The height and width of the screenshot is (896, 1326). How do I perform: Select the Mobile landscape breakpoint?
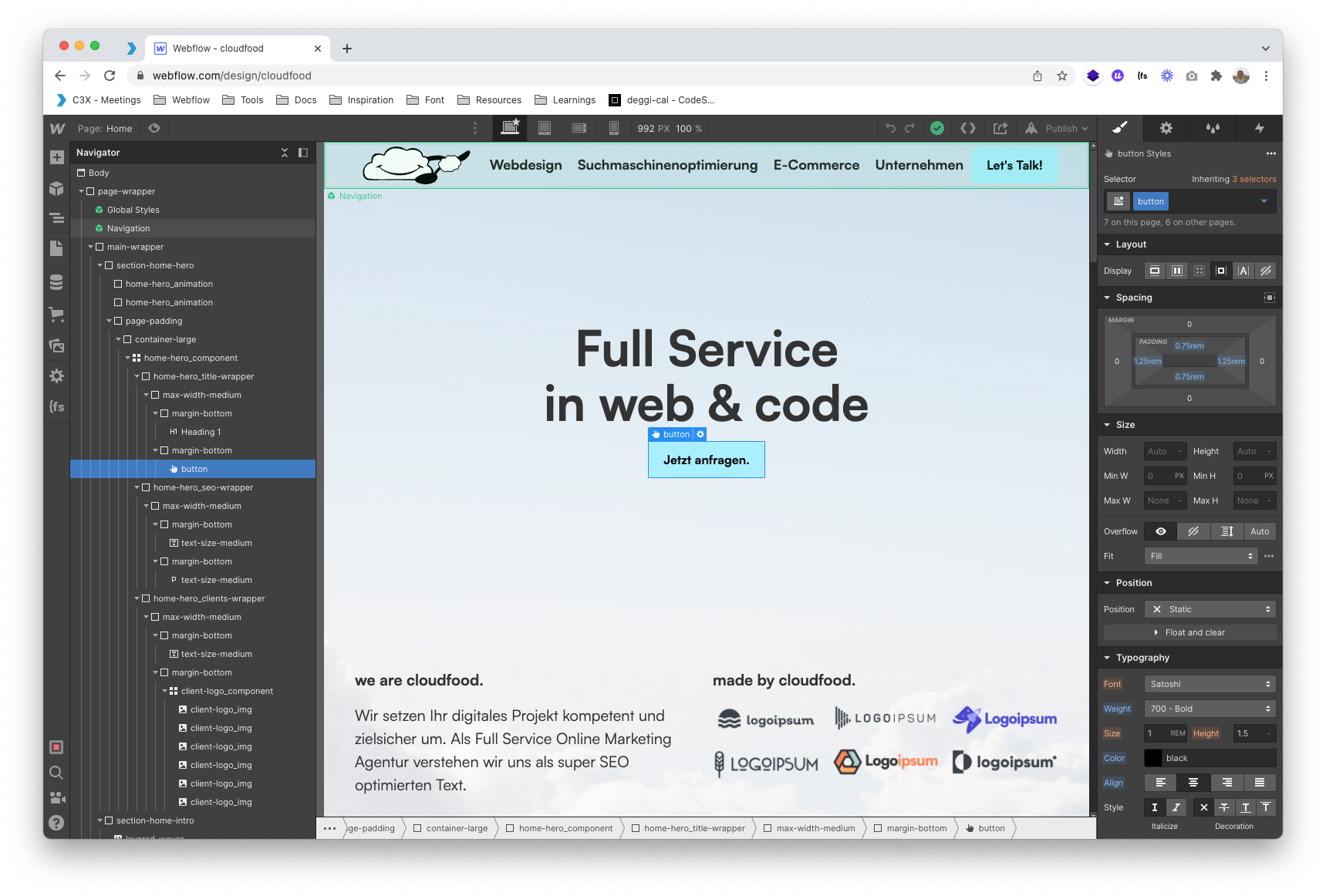[579, 128]
